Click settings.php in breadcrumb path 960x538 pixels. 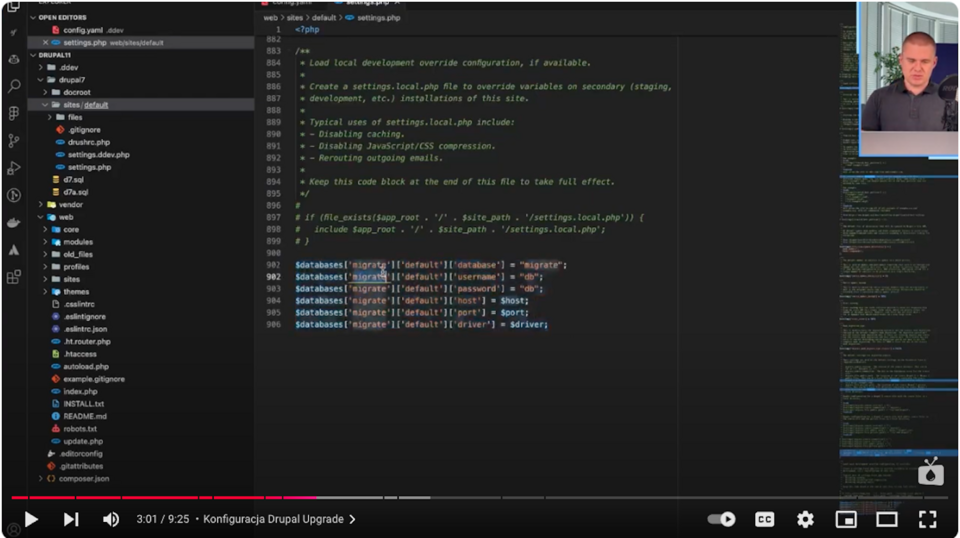(378, 18)
